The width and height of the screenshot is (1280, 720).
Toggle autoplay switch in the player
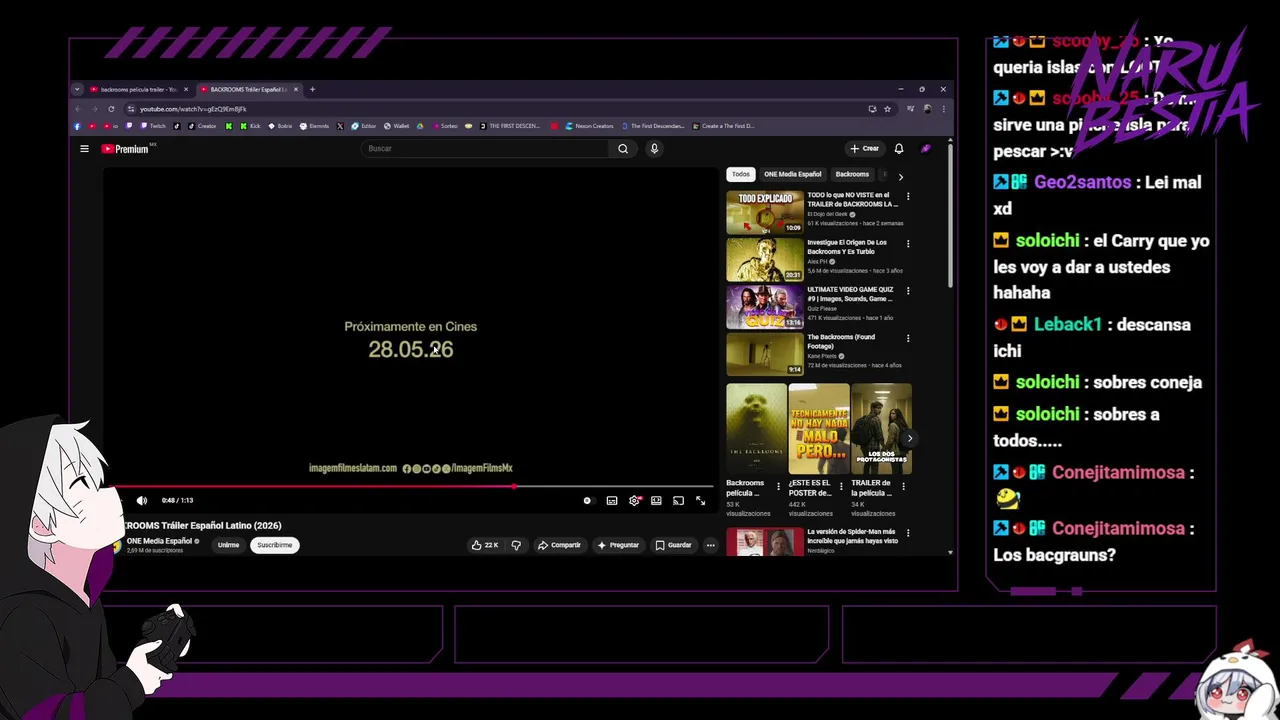click(x=588, y=500)
